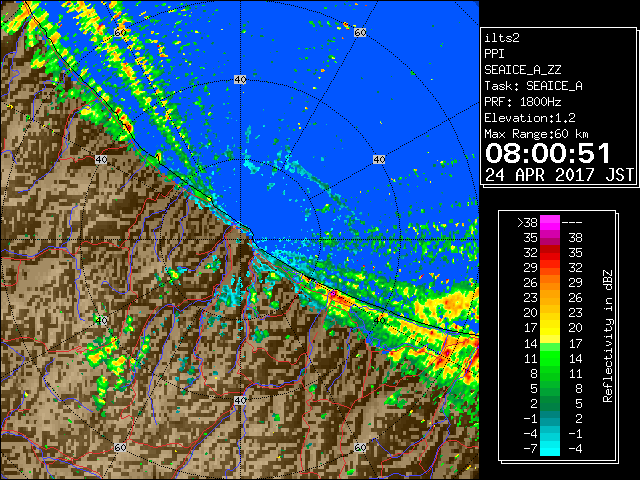Click the 40 range label south of radar
The height and width of the screenshot is (480, 640).
tap(240, 400)
